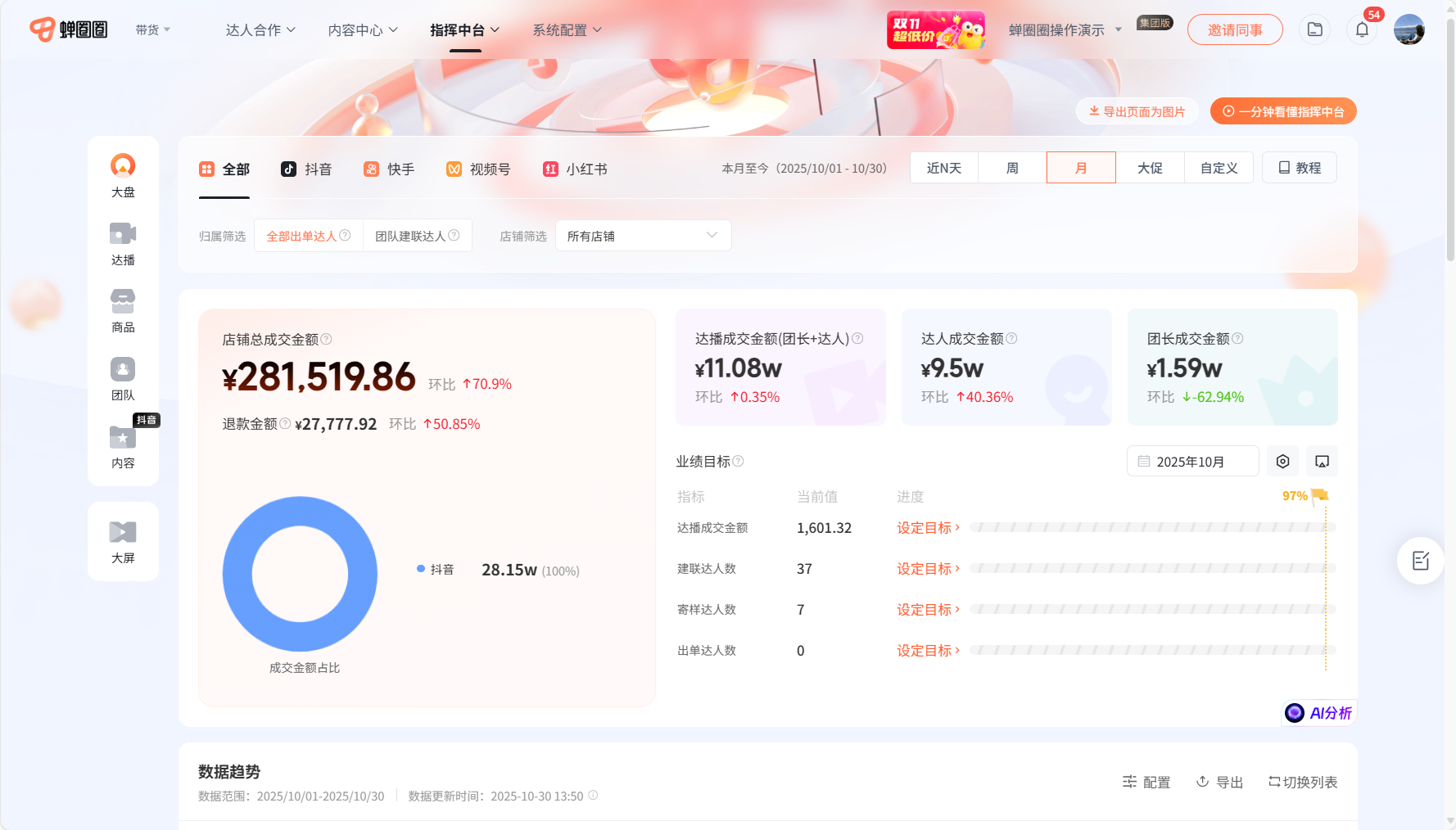Click the 邀请同事 button
The height and width of the screenshot is (830, 1456).
1234,30
